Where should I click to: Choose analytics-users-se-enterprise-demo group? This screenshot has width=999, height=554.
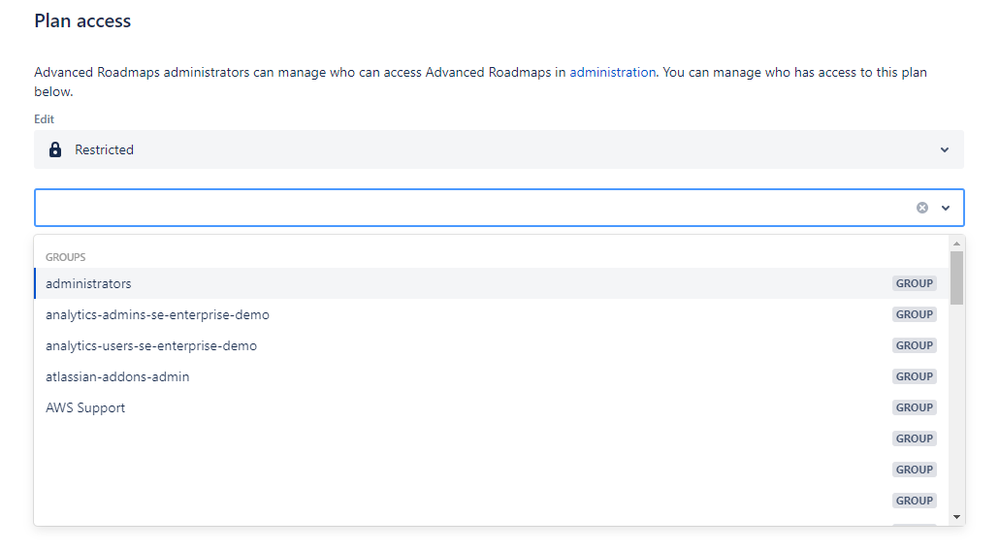(x=491, y=346)
